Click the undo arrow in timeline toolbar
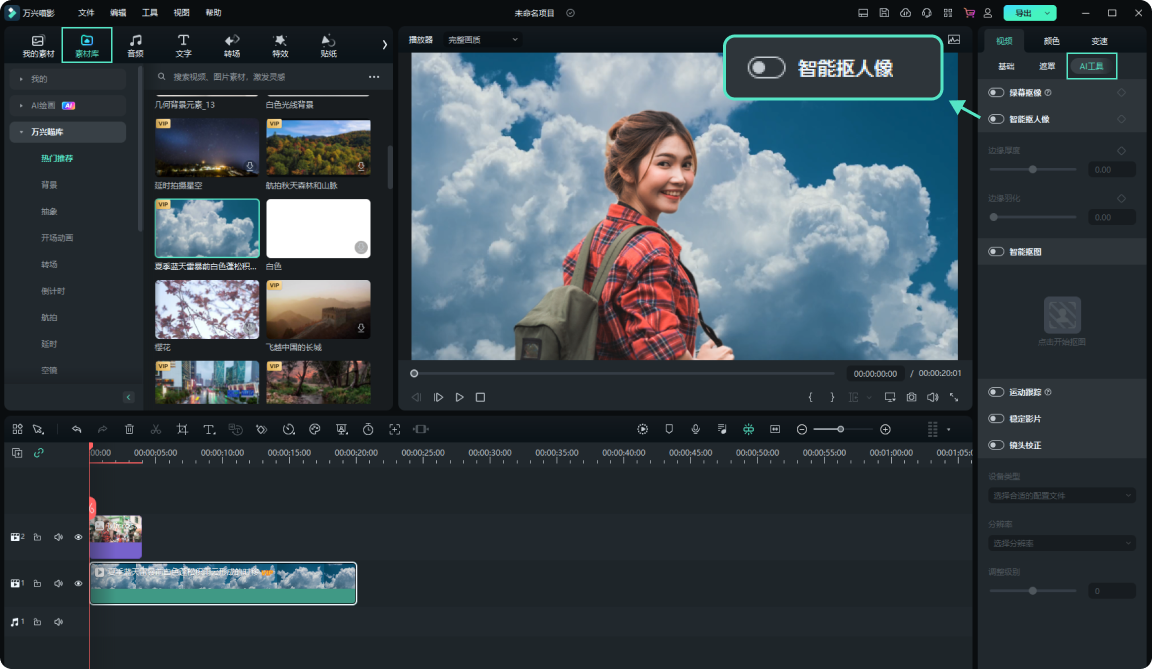 point(76,429)
